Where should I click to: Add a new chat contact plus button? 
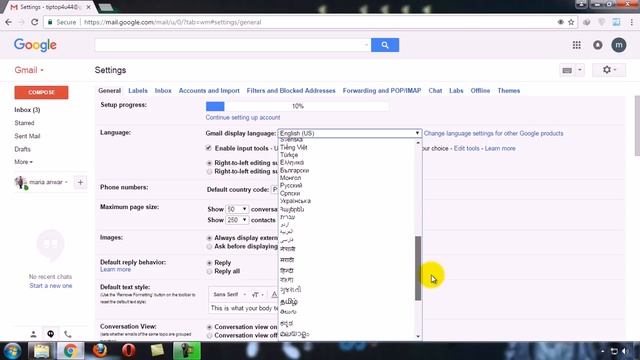click(x=80, y=182)
